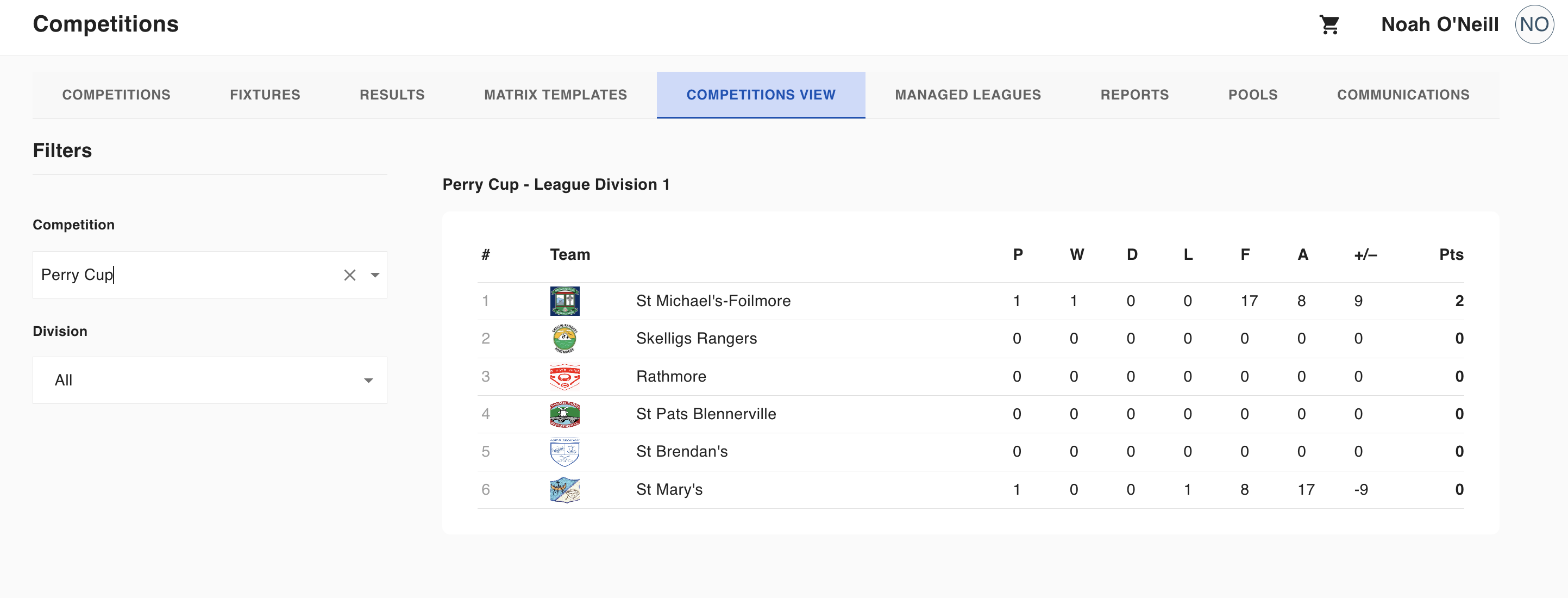Open the shopping cart icon
This screenshot has height=598, width=1568.
click(1329, 25)
